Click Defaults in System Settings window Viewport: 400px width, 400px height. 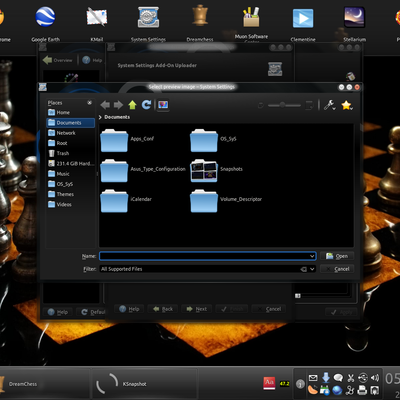click(92, 312)
